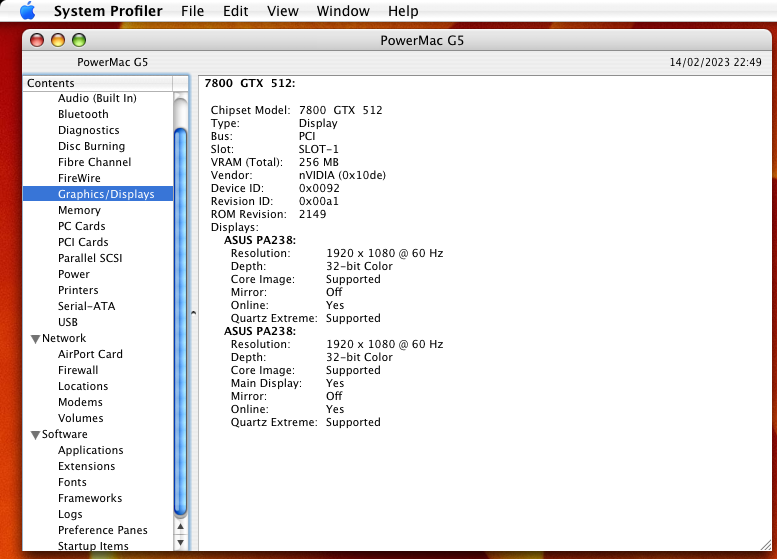Select Firewall under Network
The image size is (777, 559).
78,370
